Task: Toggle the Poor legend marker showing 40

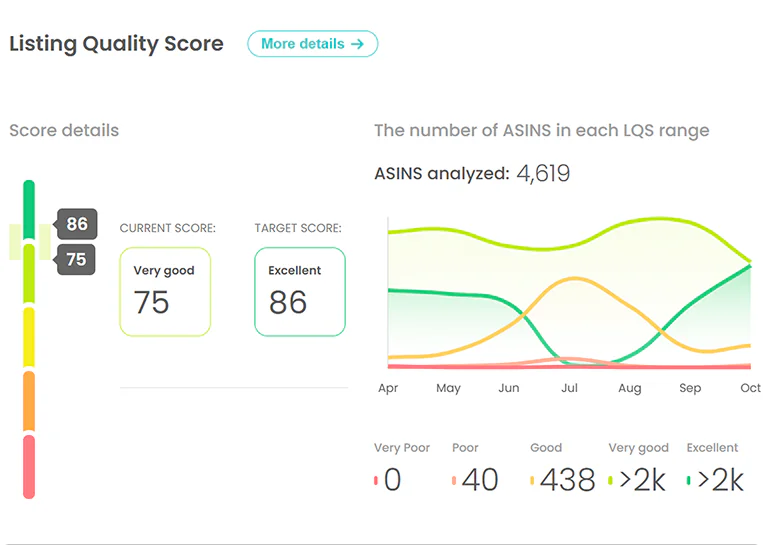Action: pyautogui.click(x=454, y=481)
